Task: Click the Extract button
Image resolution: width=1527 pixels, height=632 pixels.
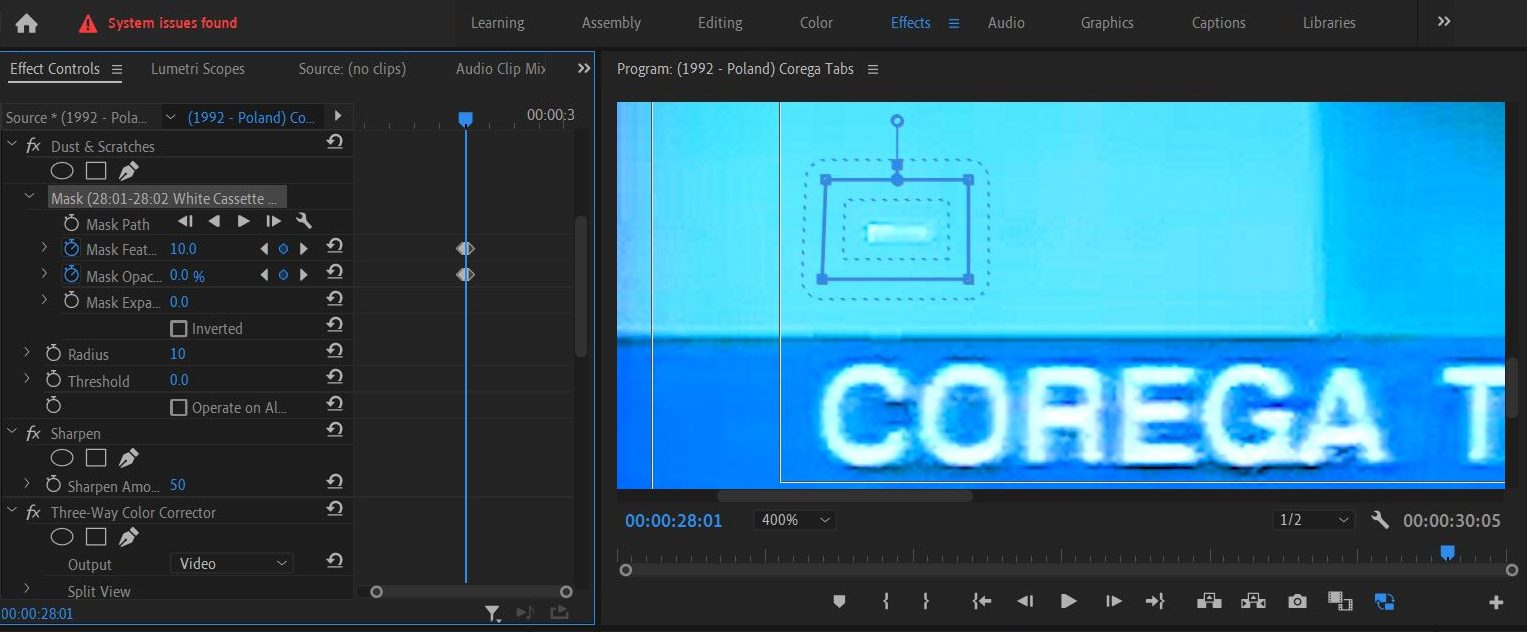Action: click(x=1253, y=601)
